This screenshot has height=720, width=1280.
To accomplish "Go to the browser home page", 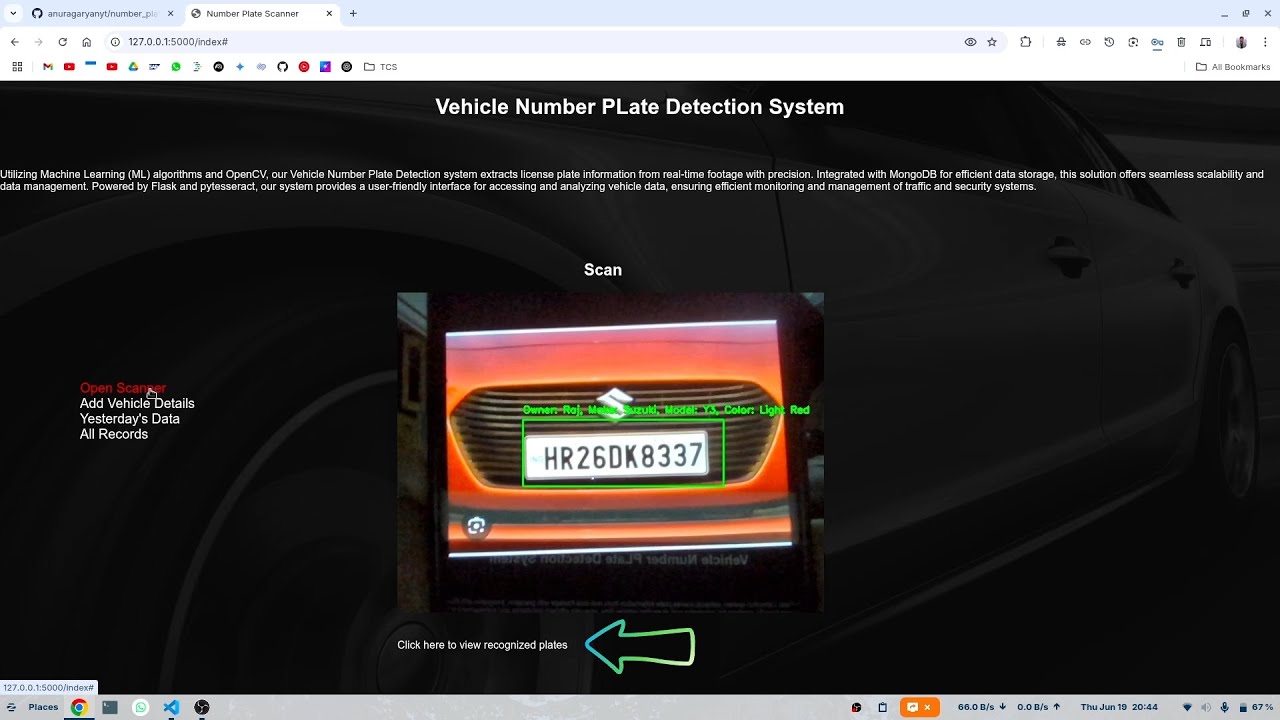I will coord(87,42).
